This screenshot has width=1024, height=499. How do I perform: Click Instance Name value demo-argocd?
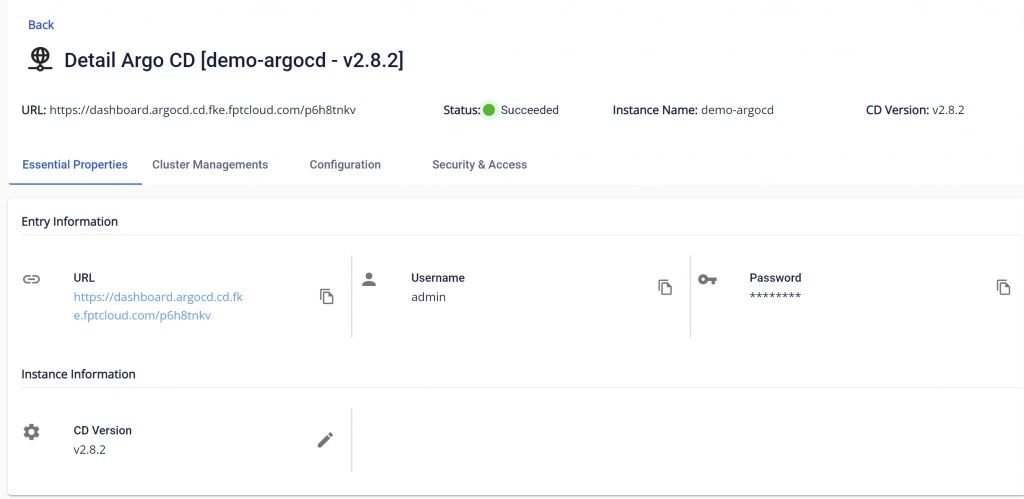tap(737, 110)
